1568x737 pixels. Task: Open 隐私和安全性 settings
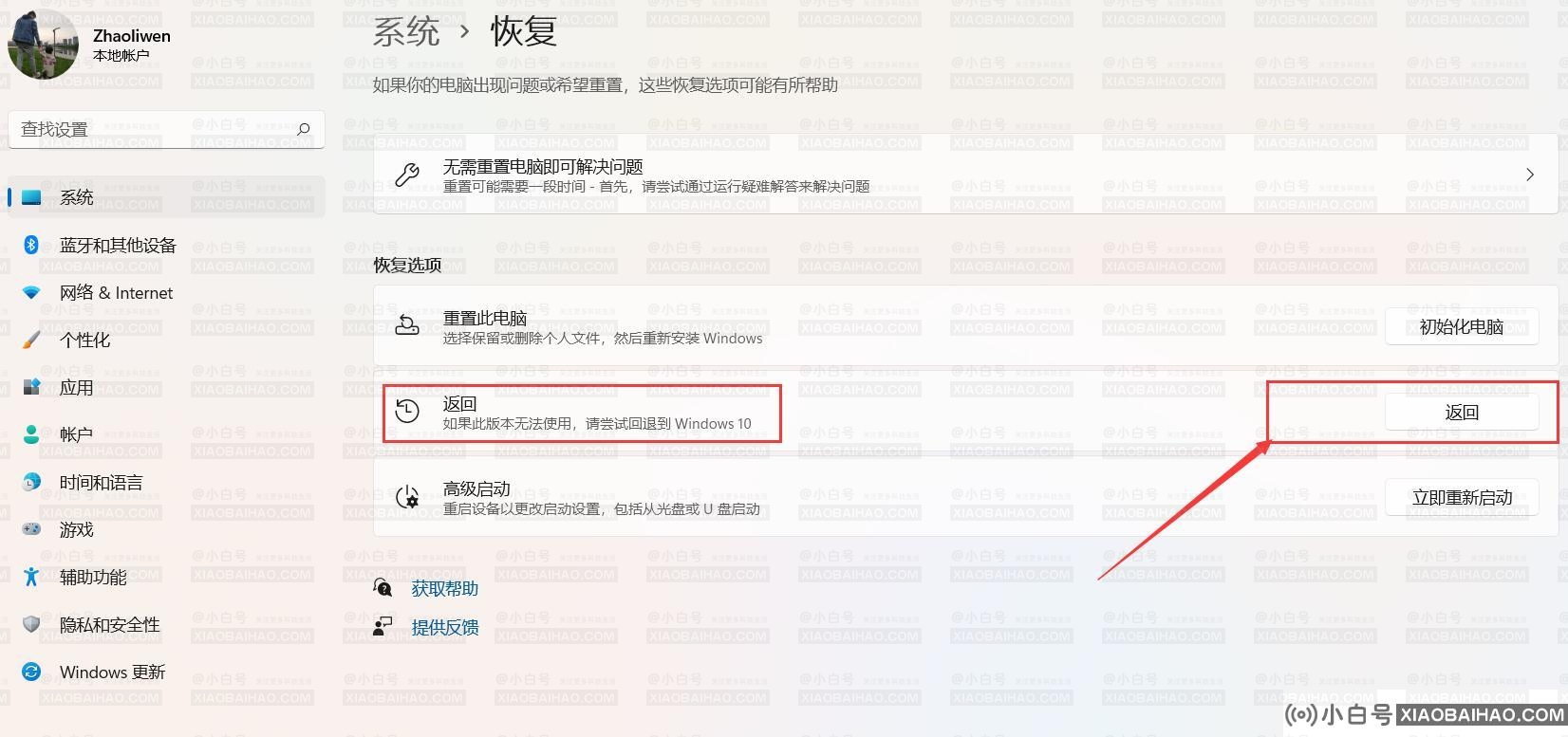tap(109, 624)
